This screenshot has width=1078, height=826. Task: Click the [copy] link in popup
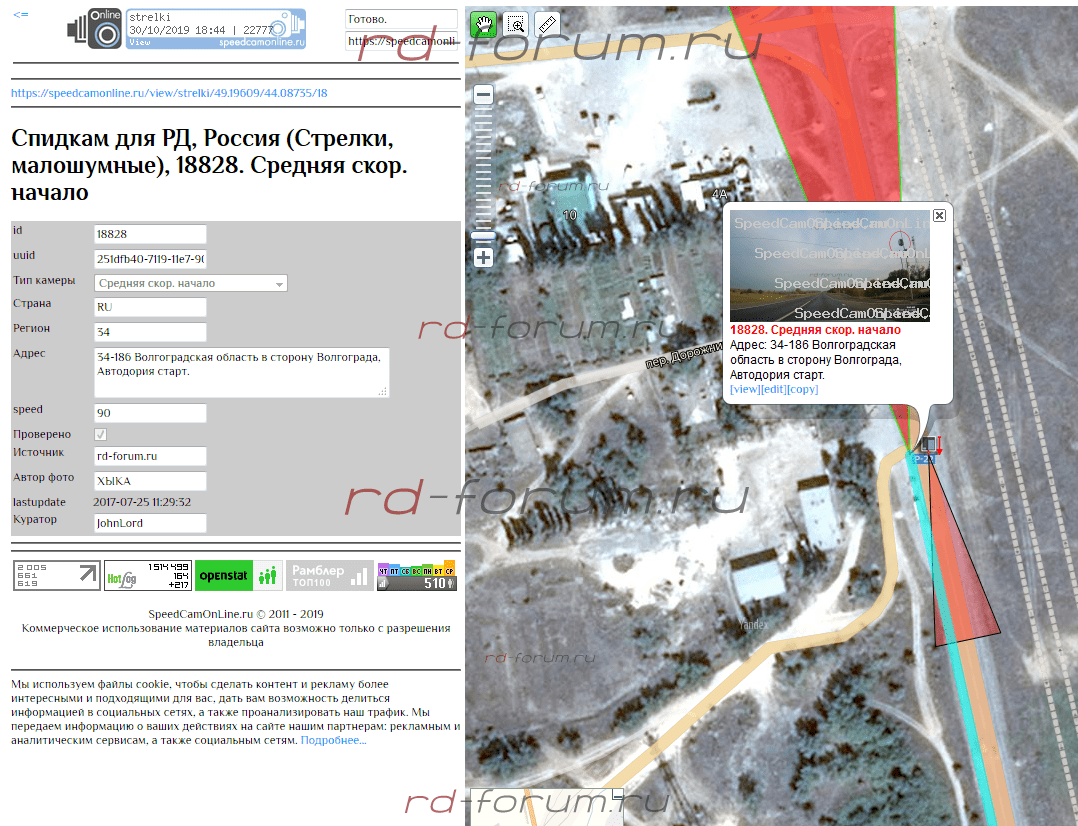pyautogui.click(x=803, y=389)
